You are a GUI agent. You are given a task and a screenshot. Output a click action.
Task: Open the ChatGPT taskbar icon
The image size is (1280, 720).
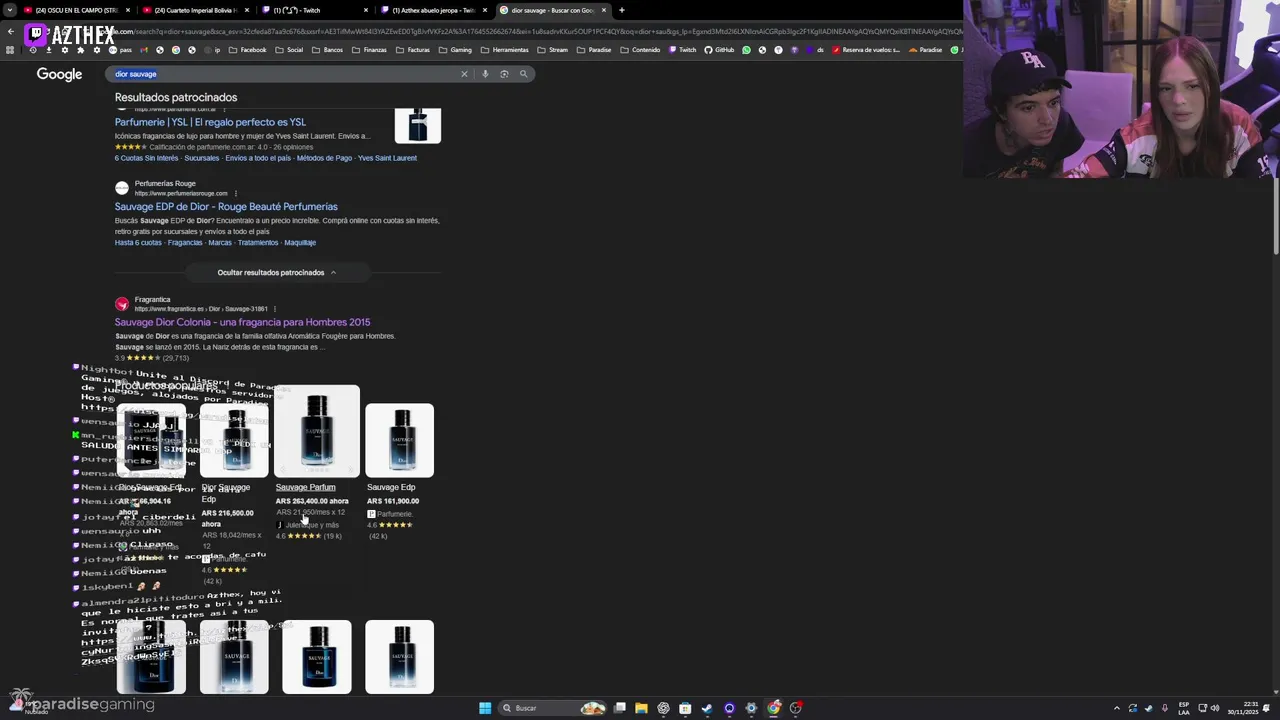coord(663,708)
